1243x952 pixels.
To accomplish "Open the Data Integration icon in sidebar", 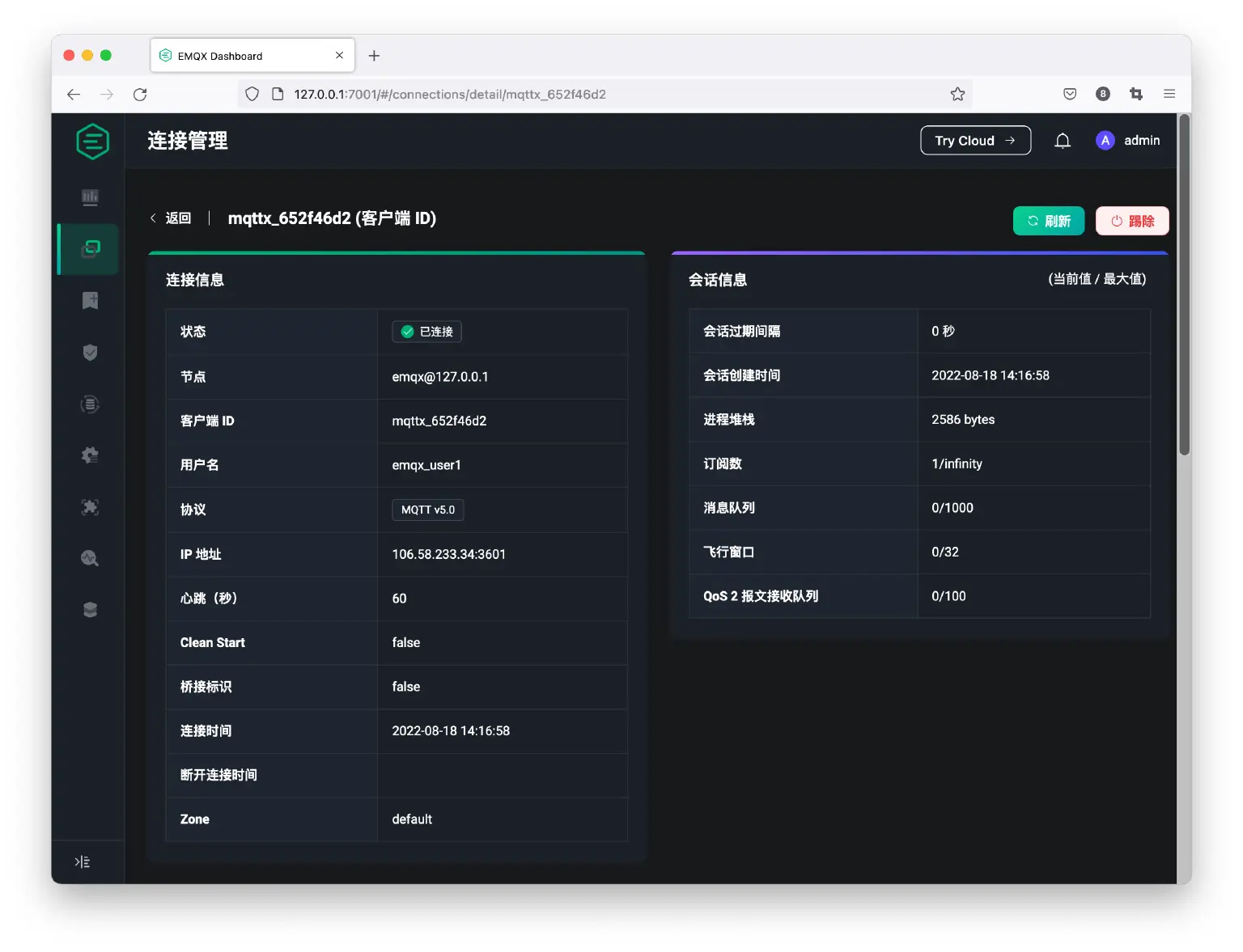I will [89, 404].
